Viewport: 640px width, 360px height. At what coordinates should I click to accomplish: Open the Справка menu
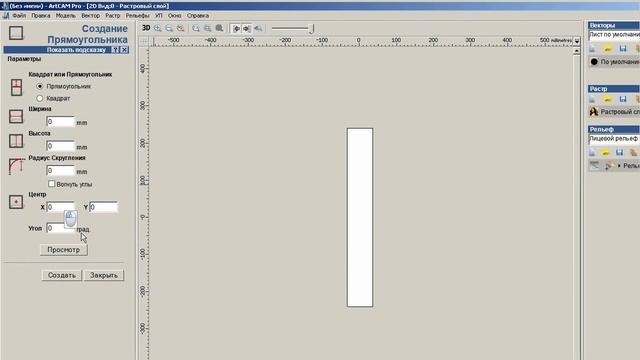pos(198,16)
